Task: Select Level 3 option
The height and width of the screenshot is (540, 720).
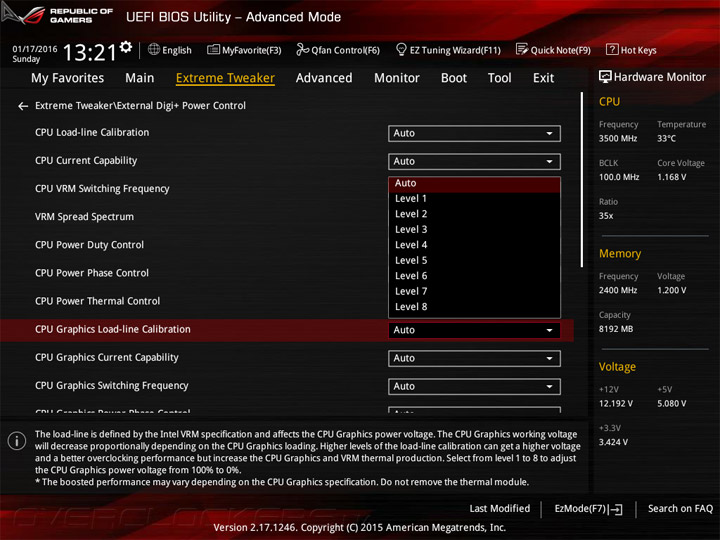Action: point(474,229)
